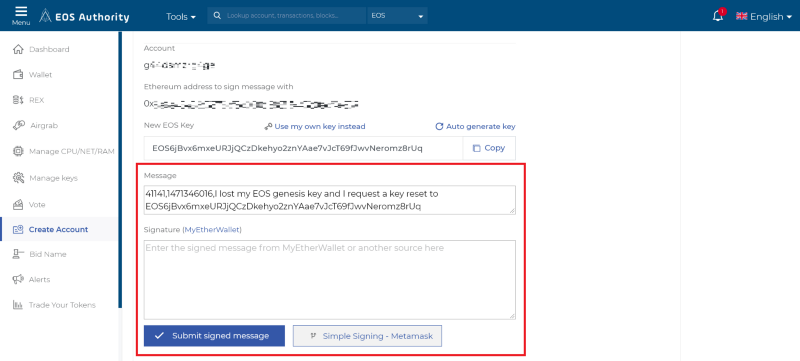Click the search magnifier icon

[217, 16]
